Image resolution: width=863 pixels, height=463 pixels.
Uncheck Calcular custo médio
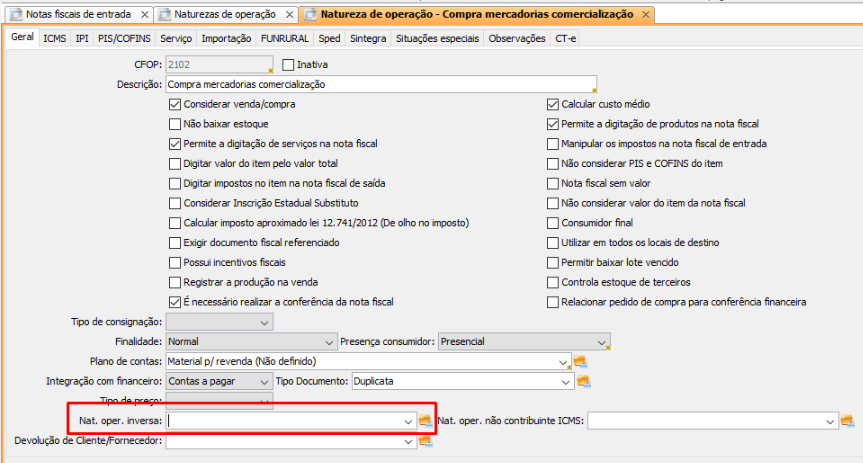[x=552, y=105]
